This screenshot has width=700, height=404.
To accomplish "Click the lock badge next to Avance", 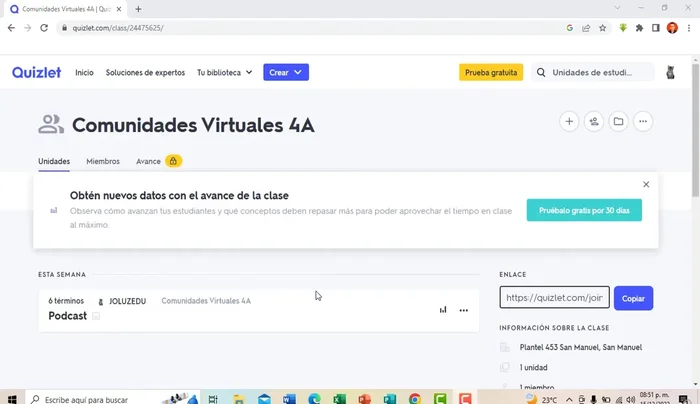I will [x=173, y=161].
